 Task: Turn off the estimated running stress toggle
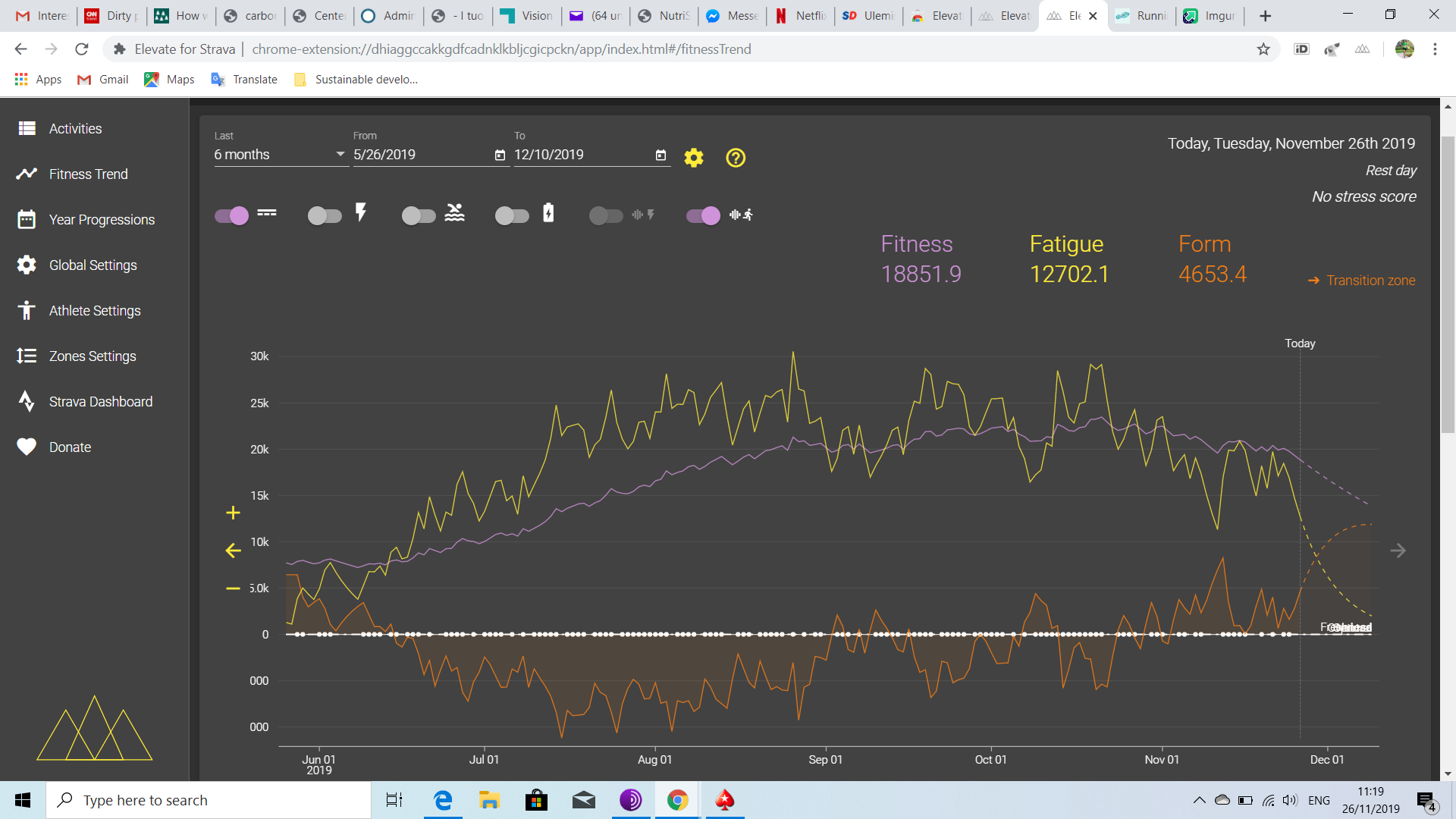(703, 215)
